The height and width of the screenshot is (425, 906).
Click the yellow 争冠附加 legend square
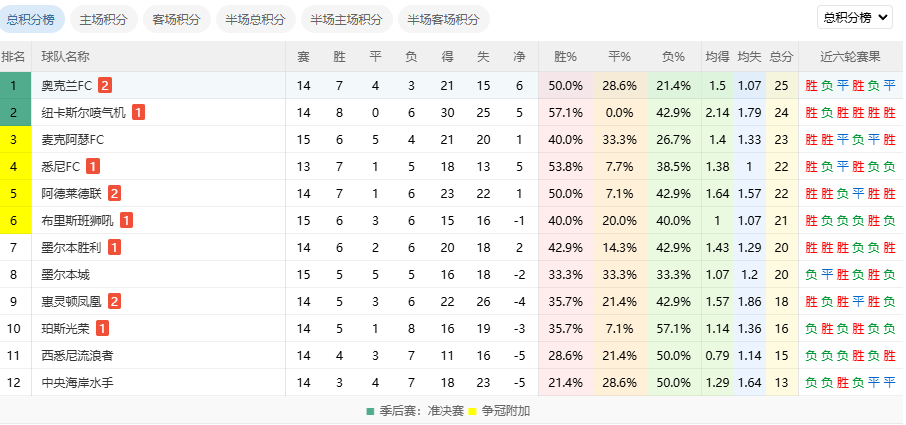(472, 411)
